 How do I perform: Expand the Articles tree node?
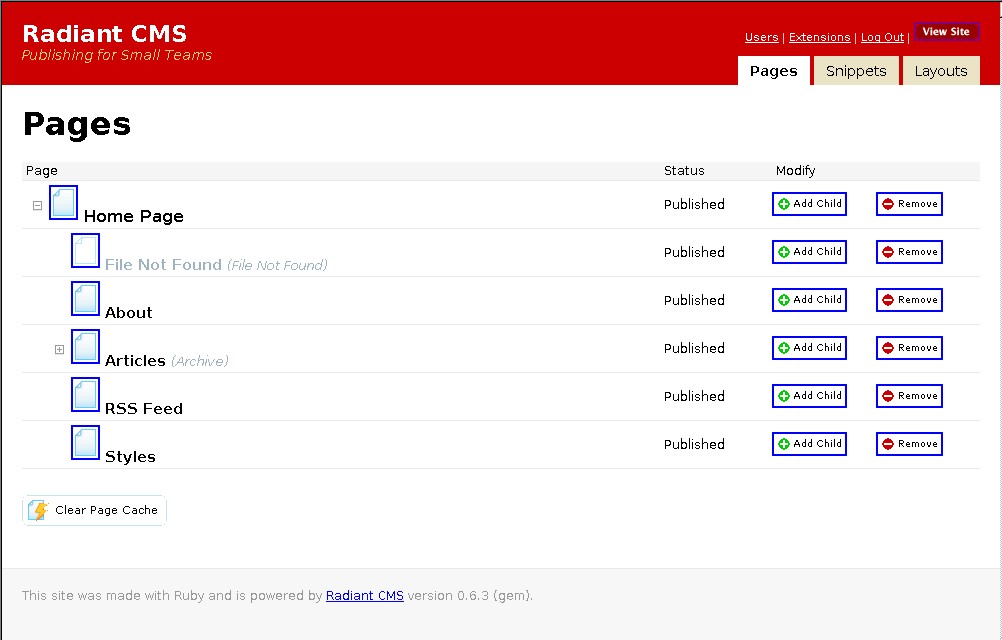(59, 349)
